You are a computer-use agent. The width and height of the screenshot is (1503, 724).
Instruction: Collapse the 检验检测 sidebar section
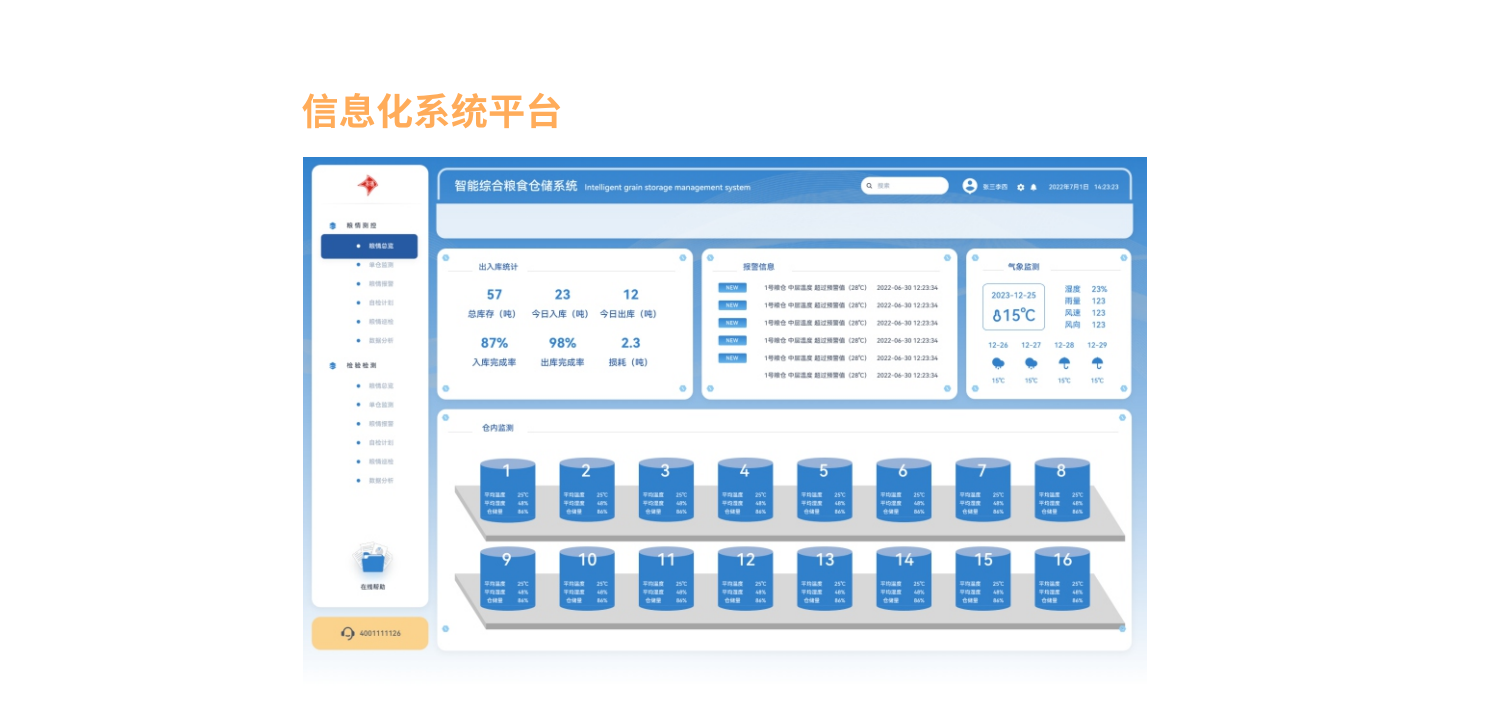361,366
